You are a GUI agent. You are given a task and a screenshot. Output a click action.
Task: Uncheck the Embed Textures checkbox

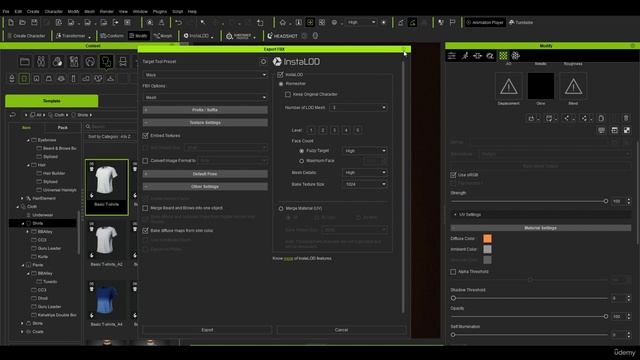point(145,136)
